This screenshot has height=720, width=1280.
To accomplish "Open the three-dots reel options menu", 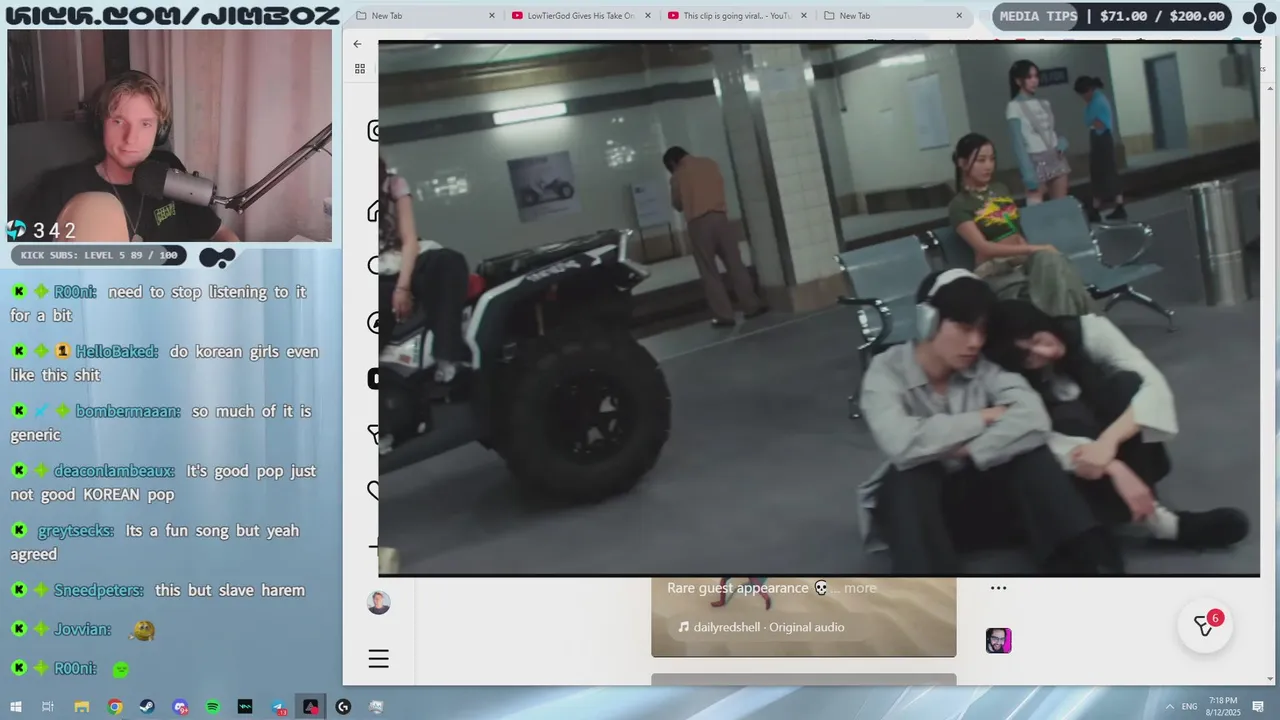I will 998,588.
